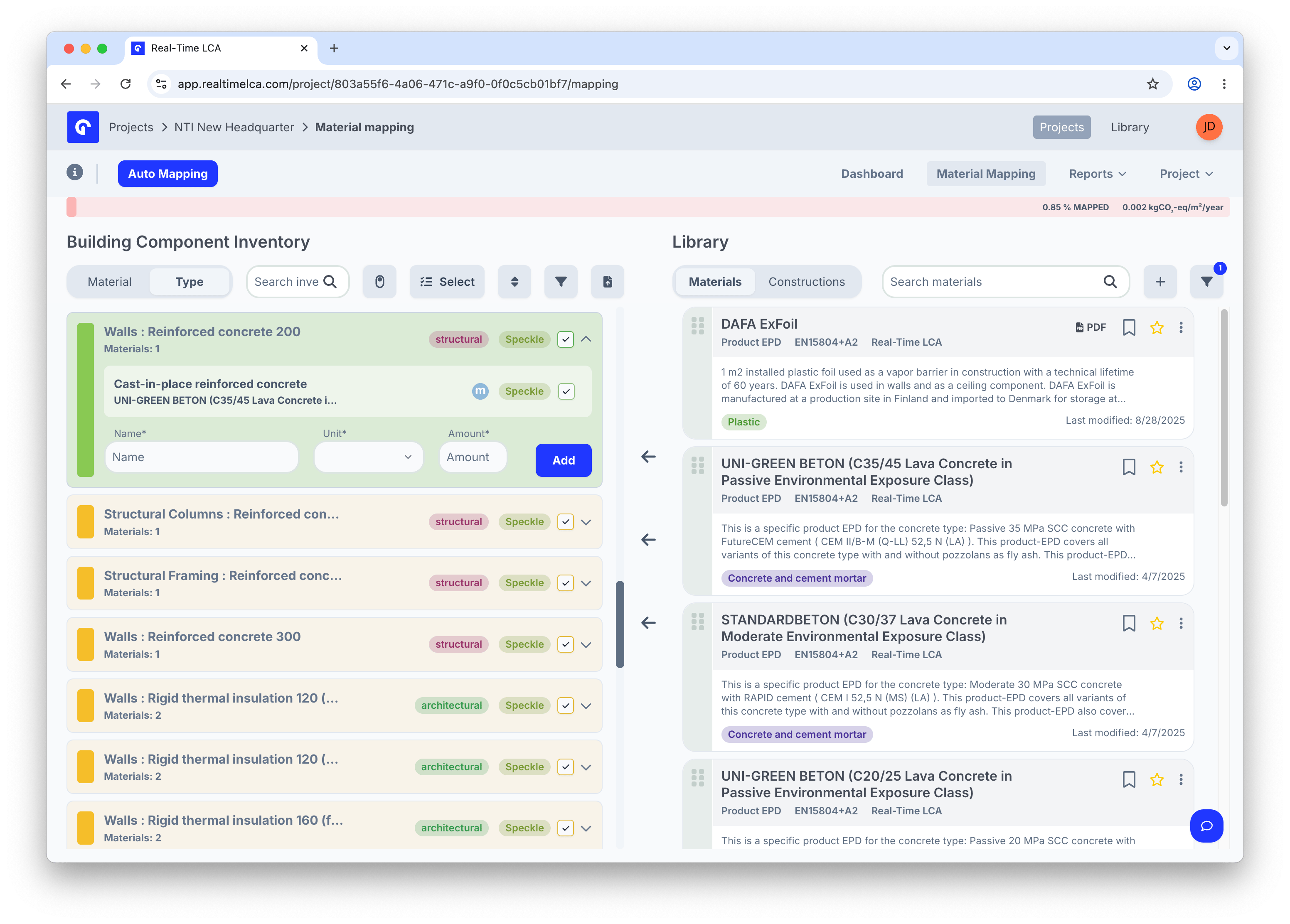This screenshot has width=1290, height=924.
Task: Expand the Walls : Reinforced concrete 300 row
Action: tap(586, 645)
